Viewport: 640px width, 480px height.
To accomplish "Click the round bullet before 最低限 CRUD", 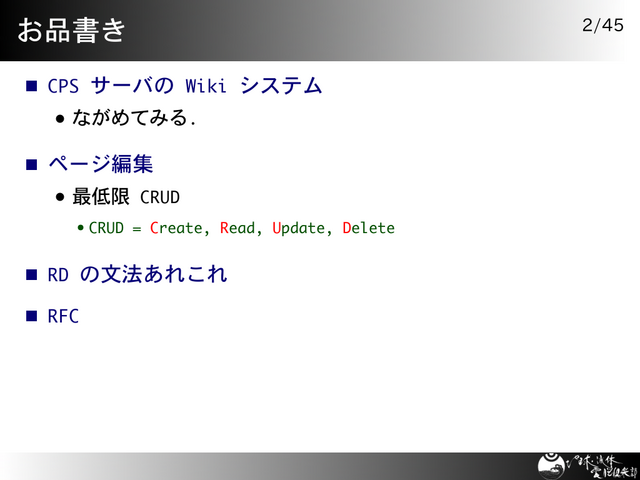I will point(61,196).
